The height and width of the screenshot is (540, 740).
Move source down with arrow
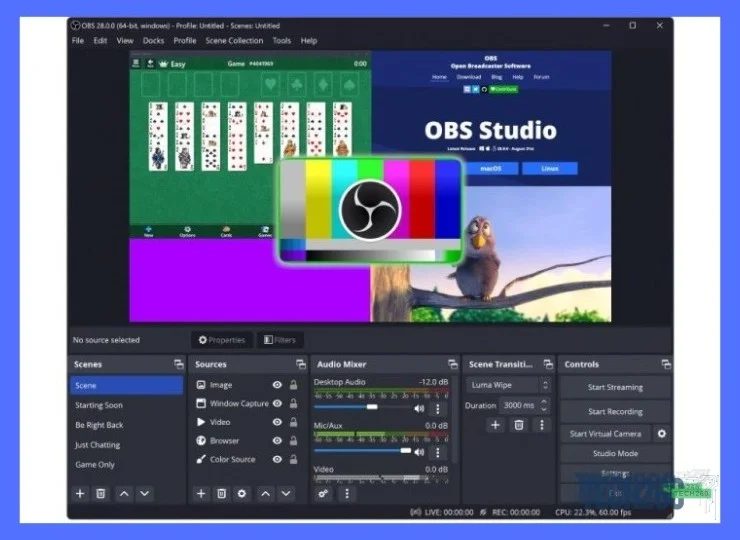pyautogui.click(x=286, y=494)
